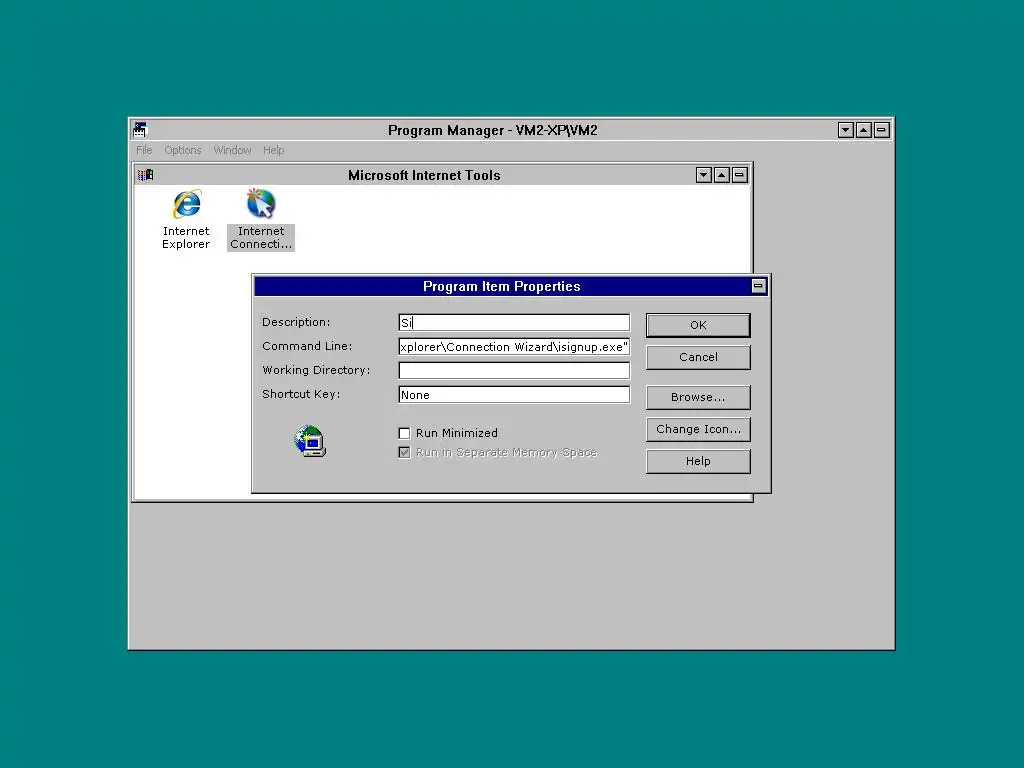The height and width of the screenshot is (768, 1024).
Task: Open the Window menu
Action: pyautogui.click(x=232, y=150)
